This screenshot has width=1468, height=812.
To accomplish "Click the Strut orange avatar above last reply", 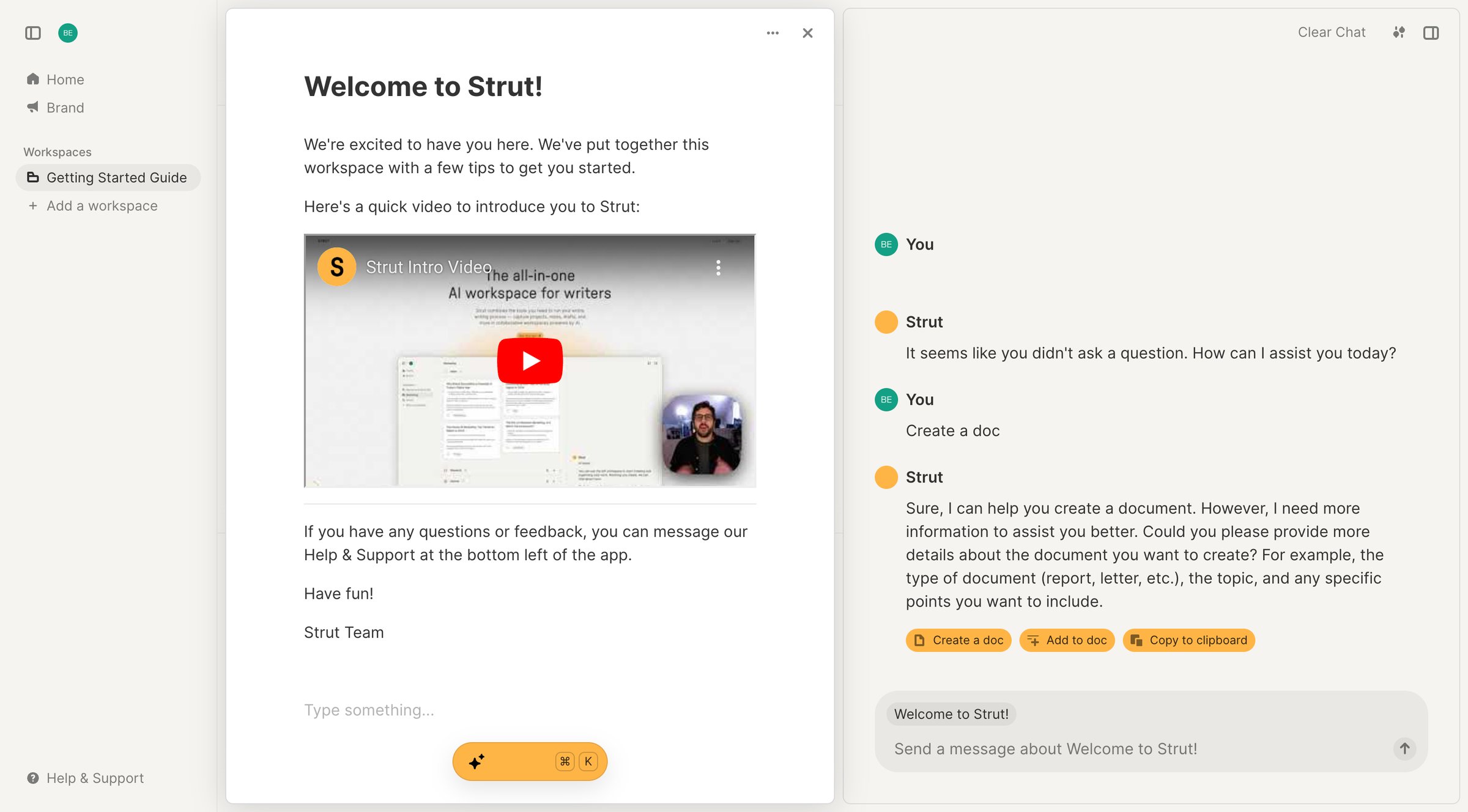I will (x=886, y=477).
